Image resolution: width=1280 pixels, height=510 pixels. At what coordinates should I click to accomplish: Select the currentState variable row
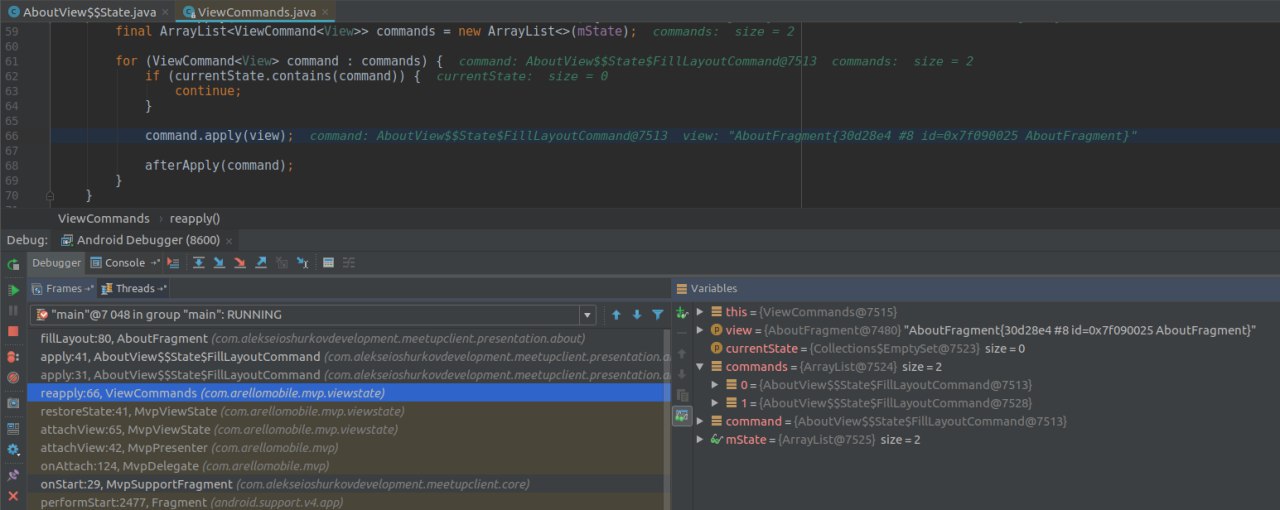(x=986, y=348)
